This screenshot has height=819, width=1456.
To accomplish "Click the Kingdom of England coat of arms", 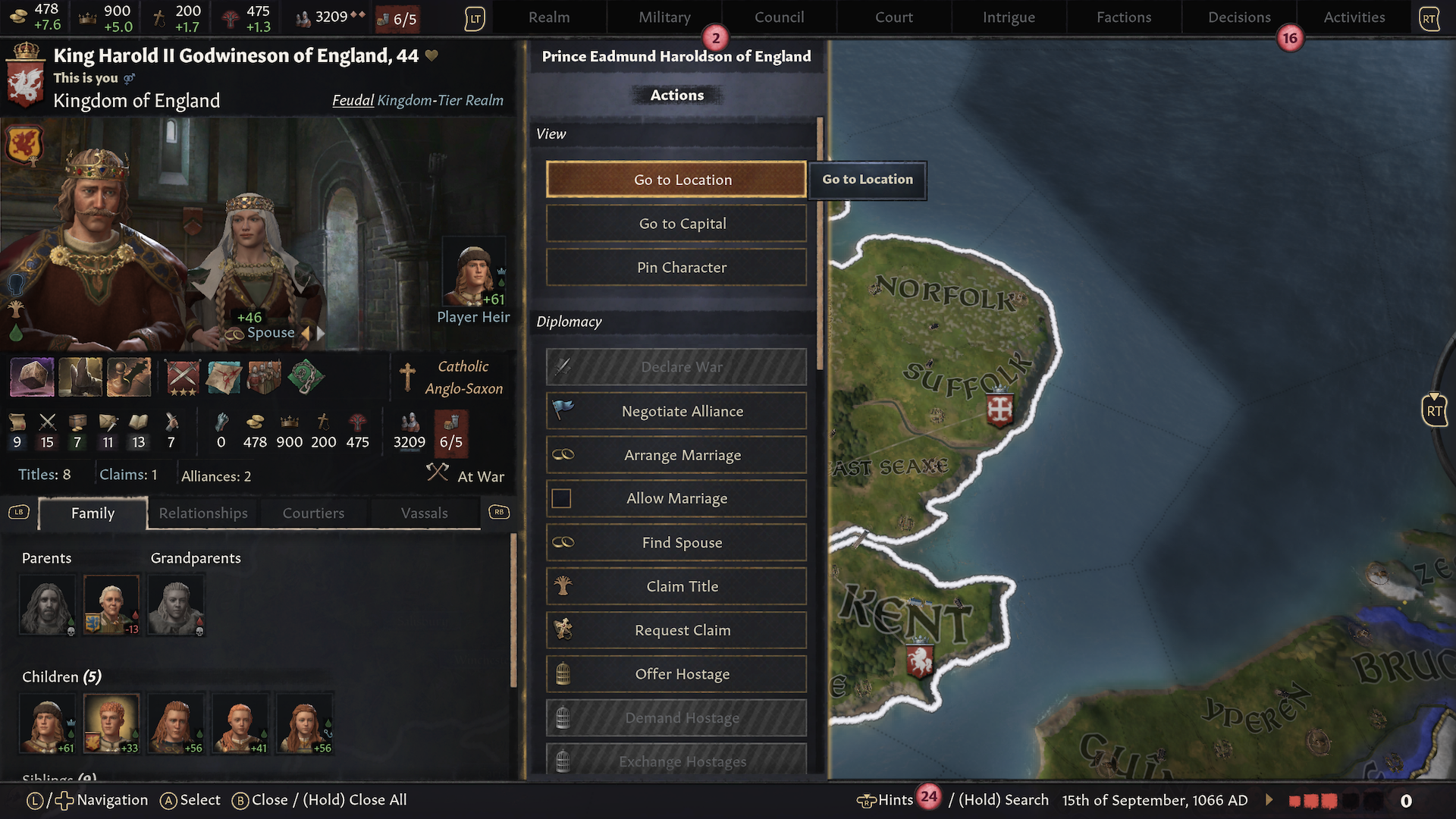I will (x=25, y=82).
